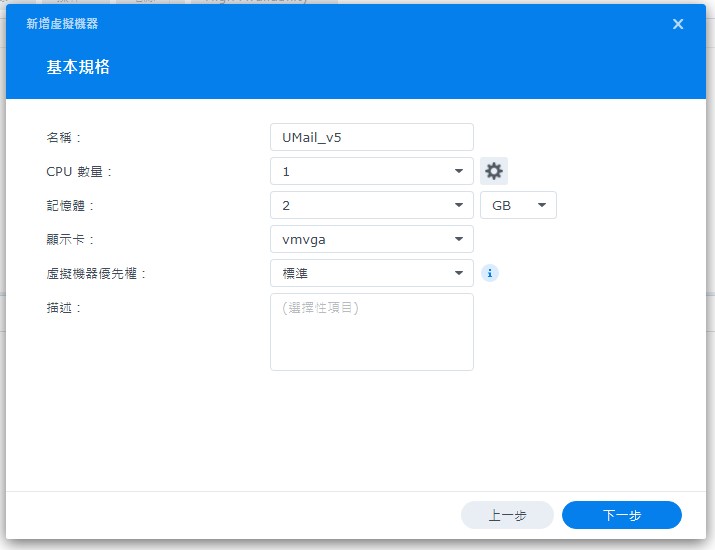
Task: Proceed with the 下一步 button
Action: [x=621, y=515]
